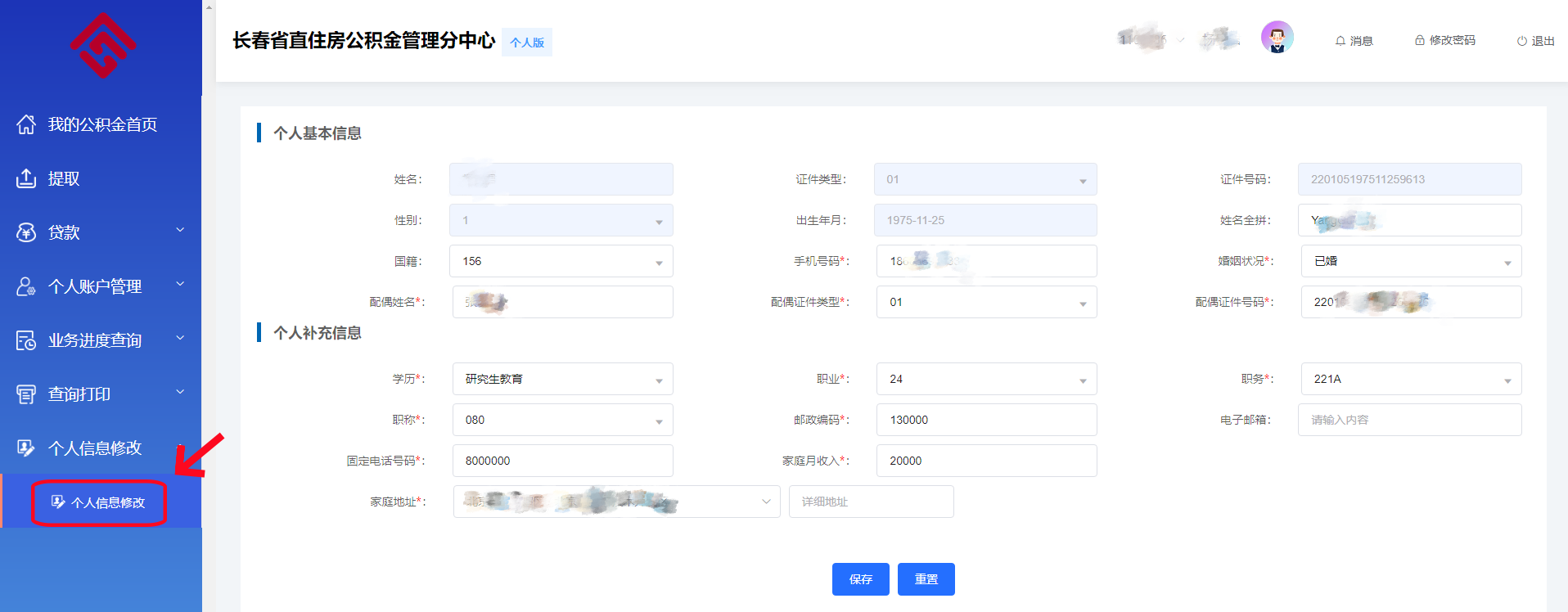Click the edit icon beside 个人信息修改 menu

(26, 448)
